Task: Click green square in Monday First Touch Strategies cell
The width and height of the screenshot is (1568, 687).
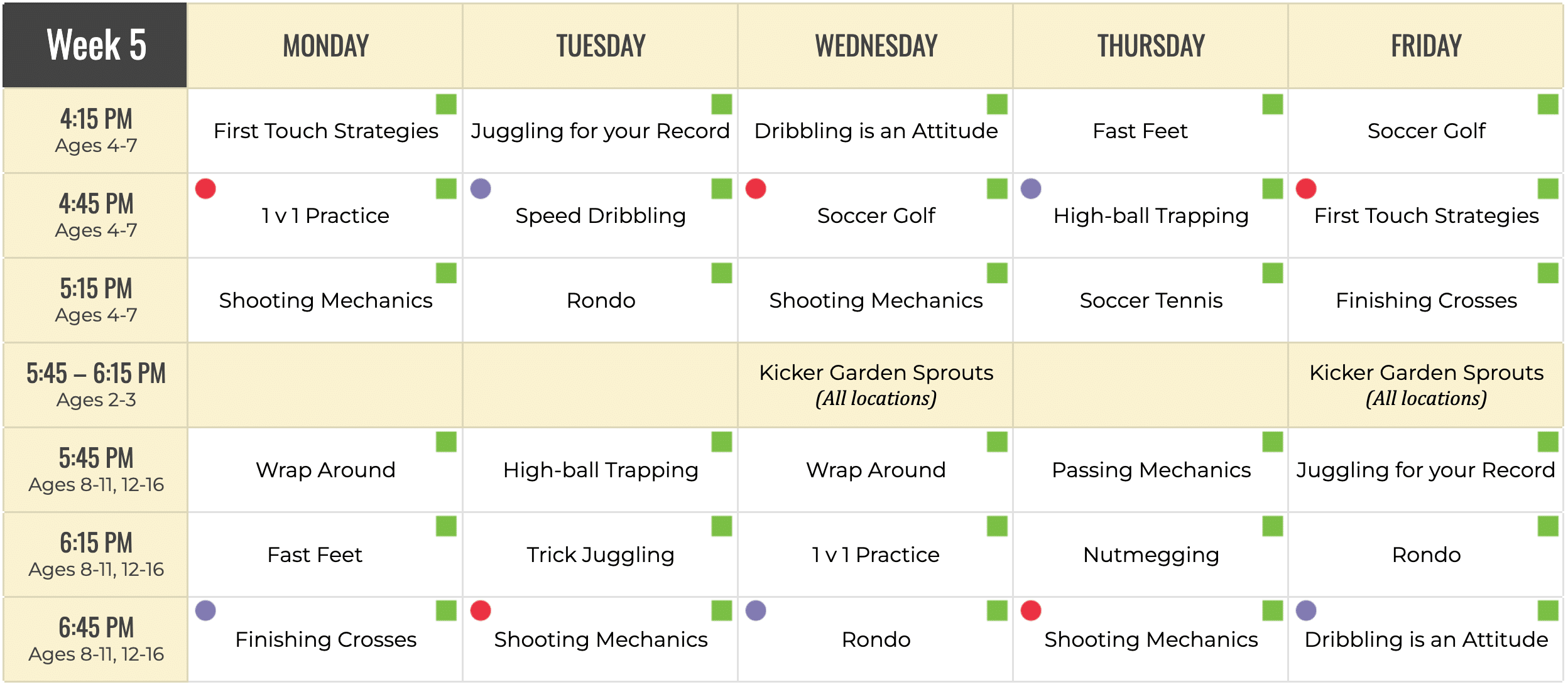Action: click(446, 104)
